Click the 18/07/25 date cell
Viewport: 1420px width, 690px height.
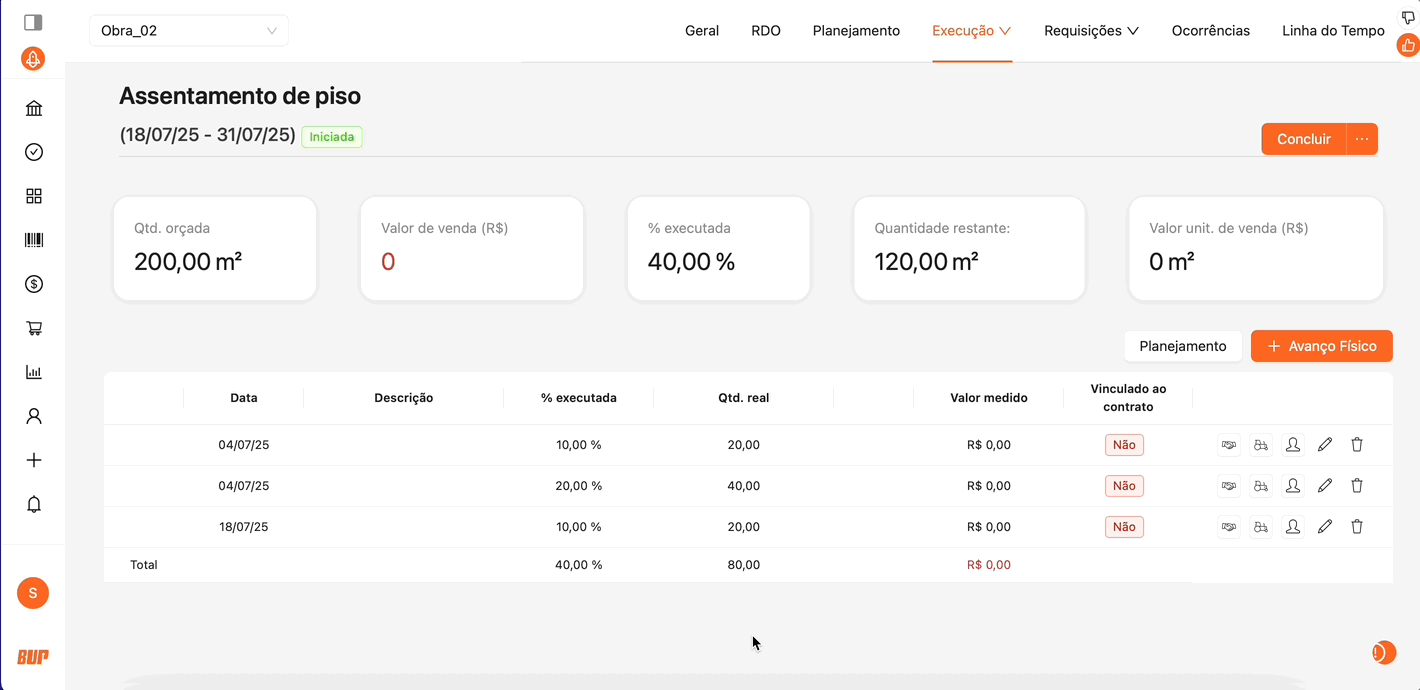(x=244, y=527)
